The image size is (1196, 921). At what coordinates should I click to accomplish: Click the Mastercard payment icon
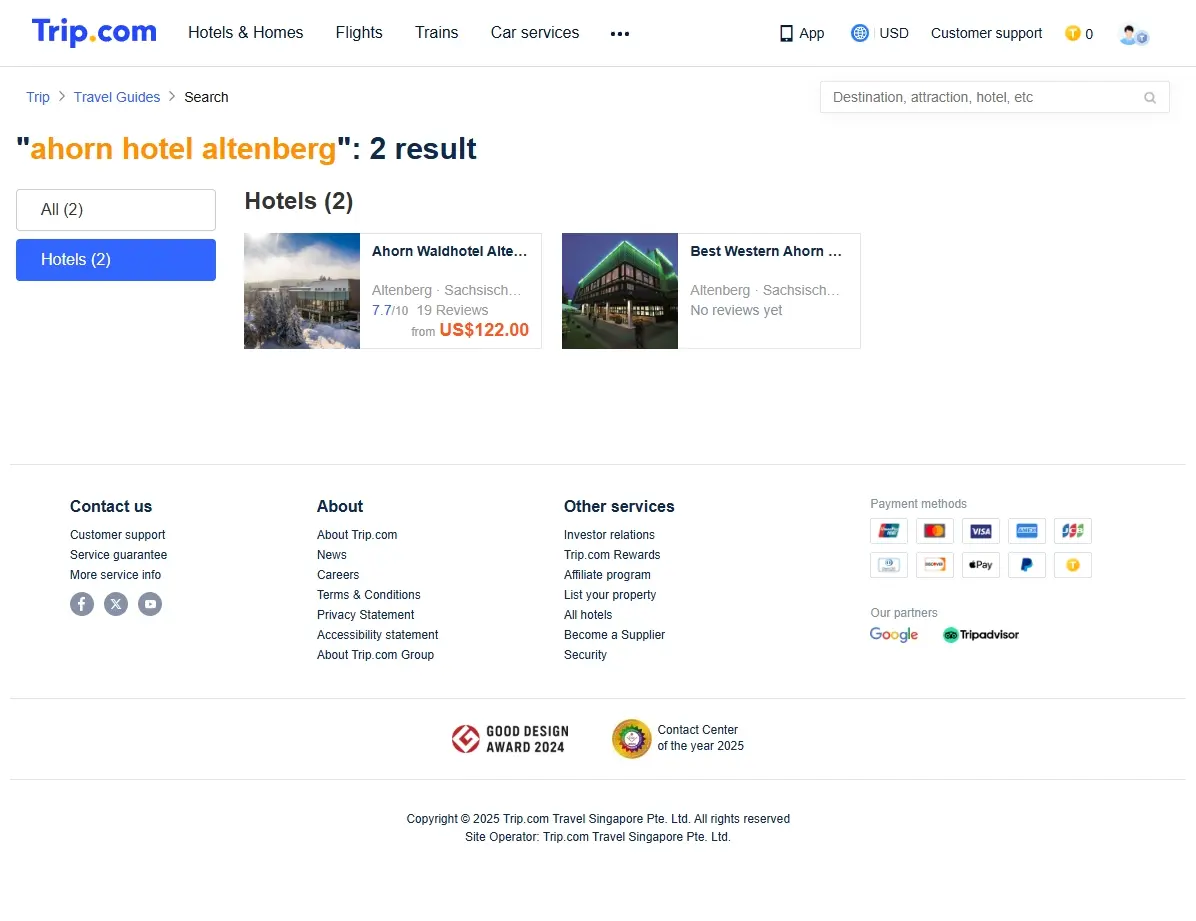[x=935, y=530]
